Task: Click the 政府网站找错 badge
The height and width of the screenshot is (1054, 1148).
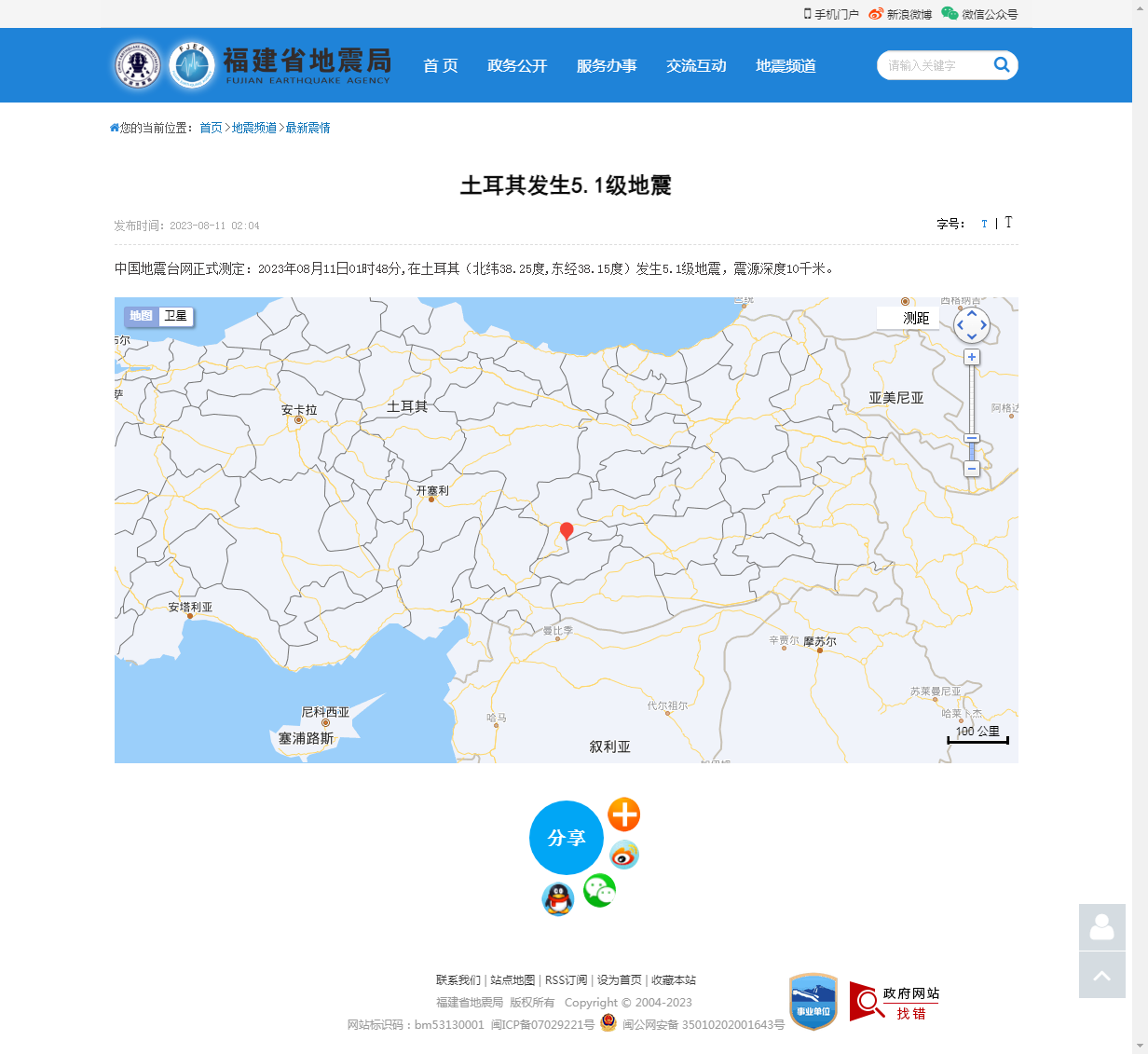Action: pos(894,1001)
